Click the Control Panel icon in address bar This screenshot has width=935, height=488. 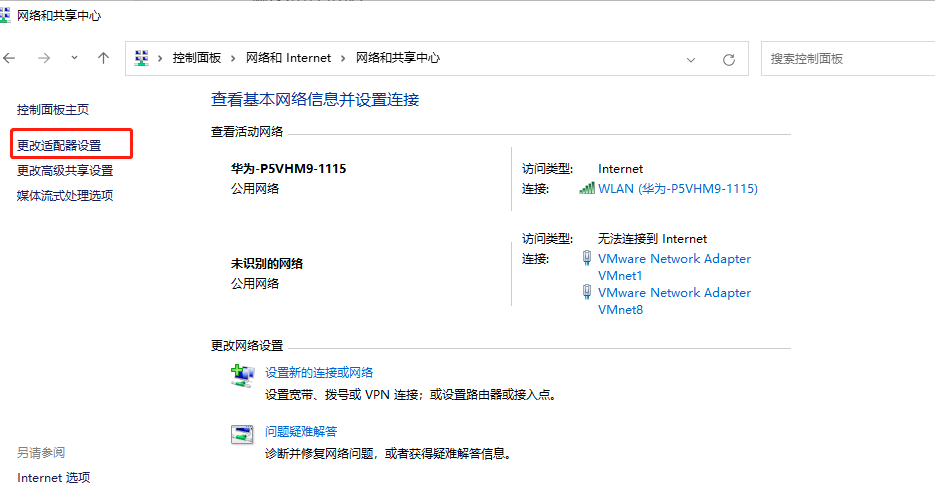[141, 58]
